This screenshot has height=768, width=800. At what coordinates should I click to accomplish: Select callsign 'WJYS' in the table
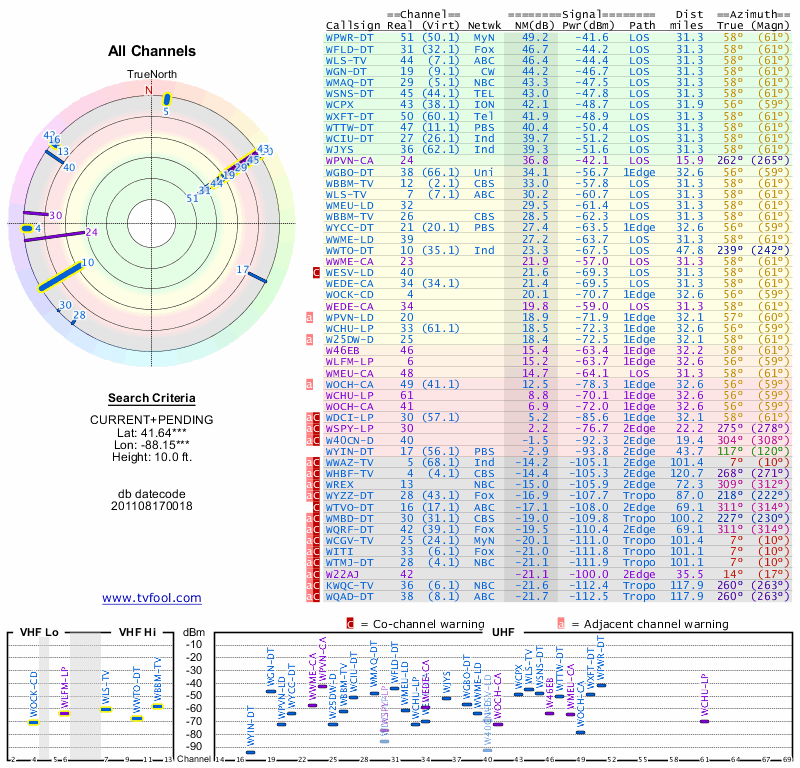pyautogui.click(x=339, y=150)
